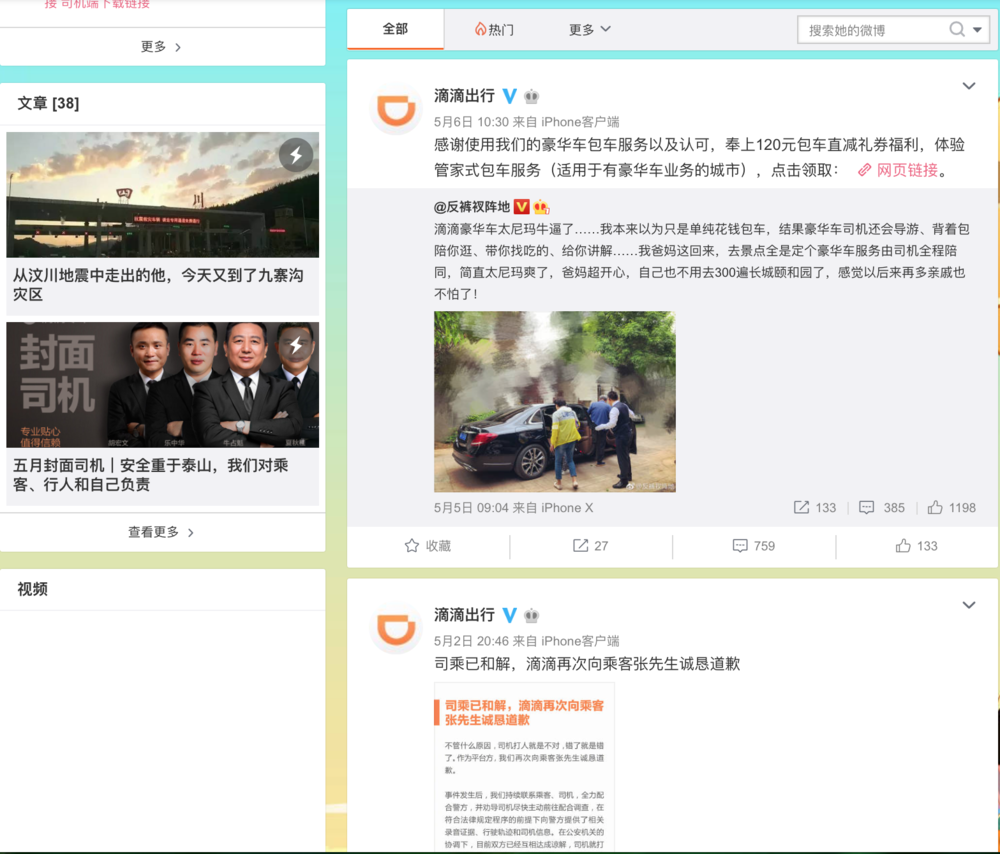The height and width of the screenshot is (854, 1000).
Task: Click the star icon beside 收藏
Action: pyautogui.click(x=412, y=546)
